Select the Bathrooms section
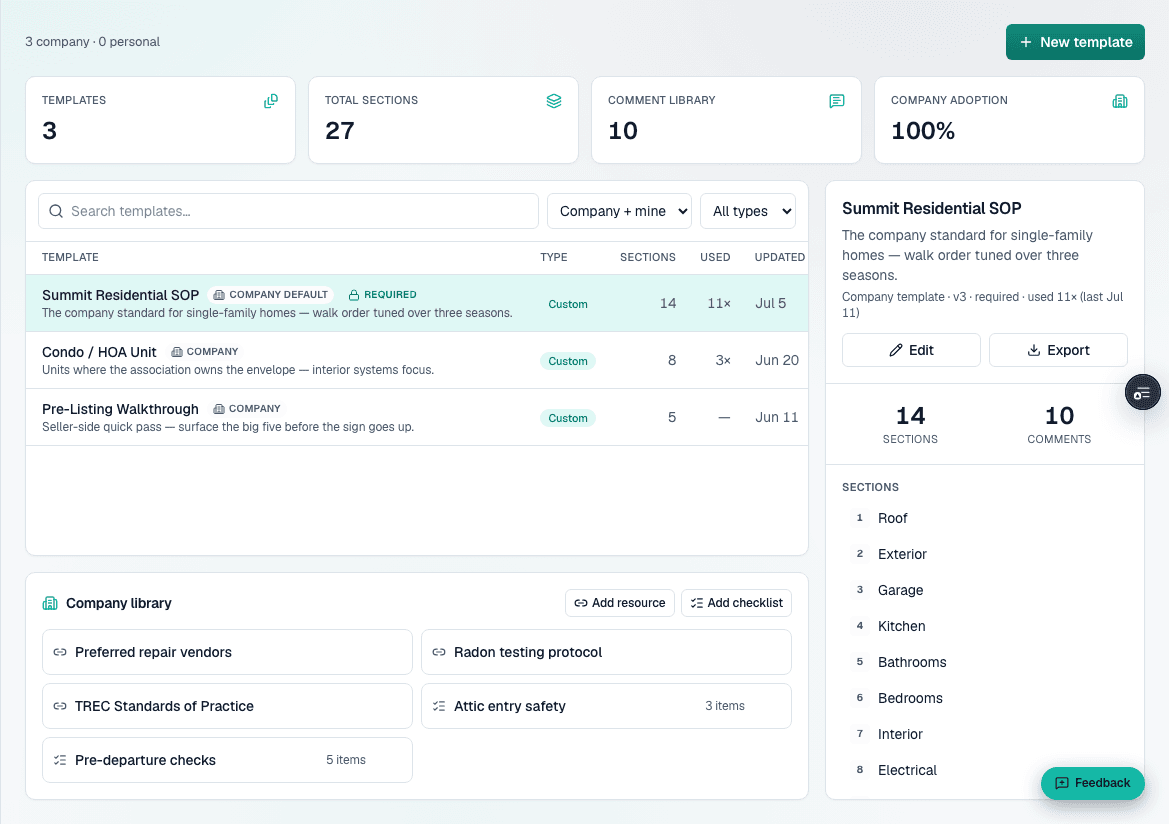This screenshot has height=824, width=1169. tap(984, 662)
